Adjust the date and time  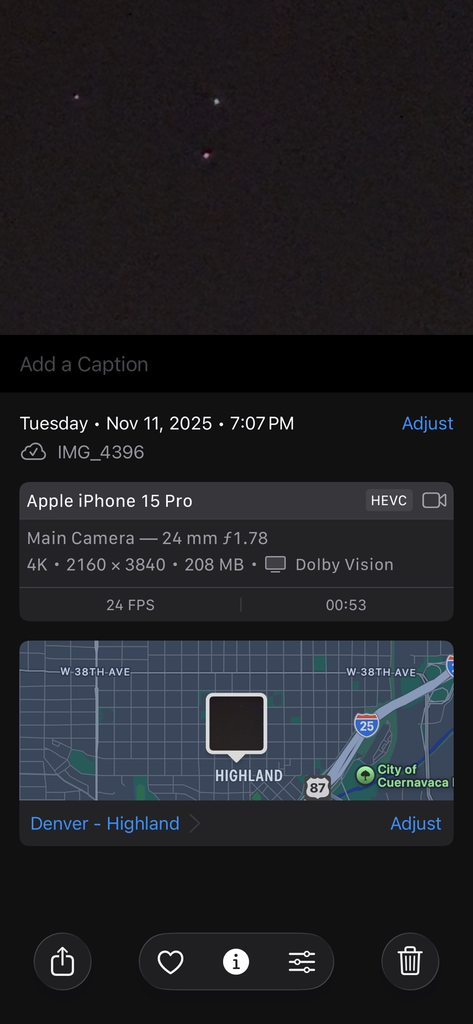tap(427, 423)
